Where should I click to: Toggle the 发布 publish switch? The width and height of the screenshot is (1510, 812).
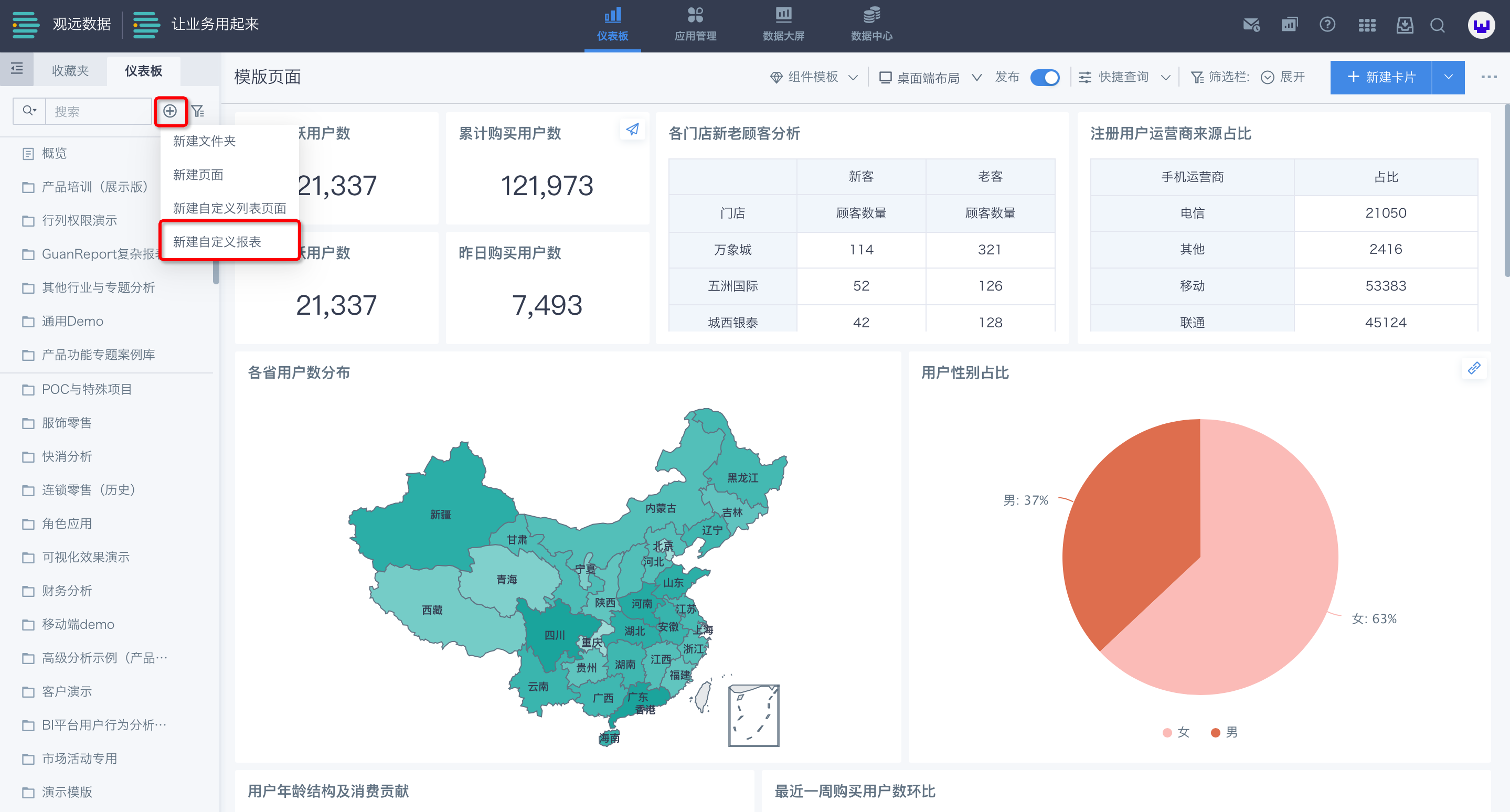click(1045, 77)
